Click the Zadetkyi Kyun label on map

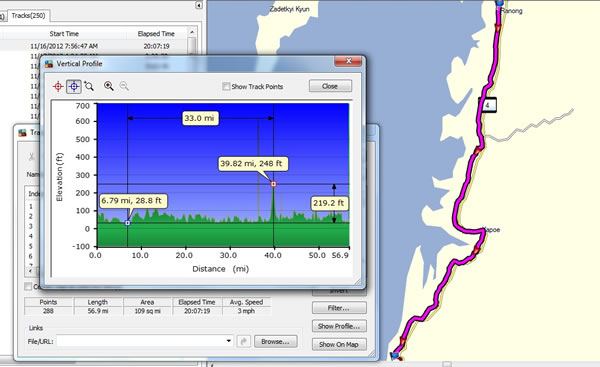click(x=290, y=9)
